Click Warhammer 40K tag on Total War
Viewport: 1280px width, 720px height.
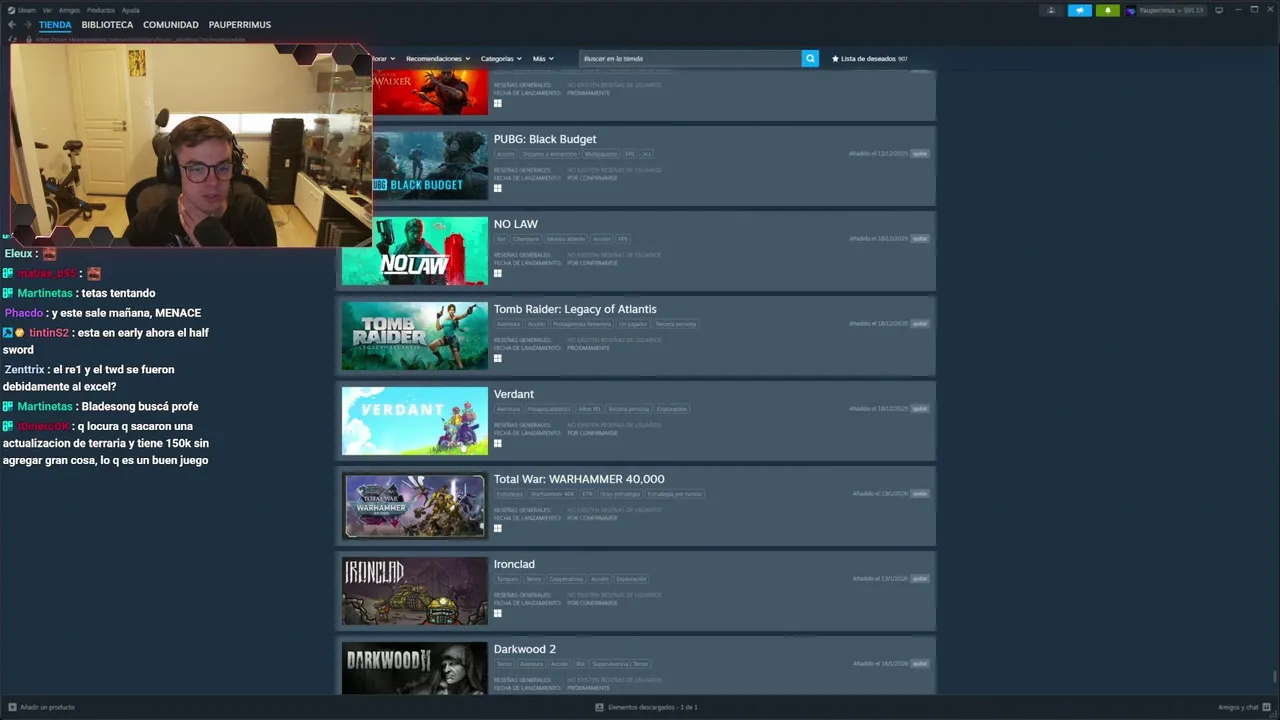[x=552, y=494]
